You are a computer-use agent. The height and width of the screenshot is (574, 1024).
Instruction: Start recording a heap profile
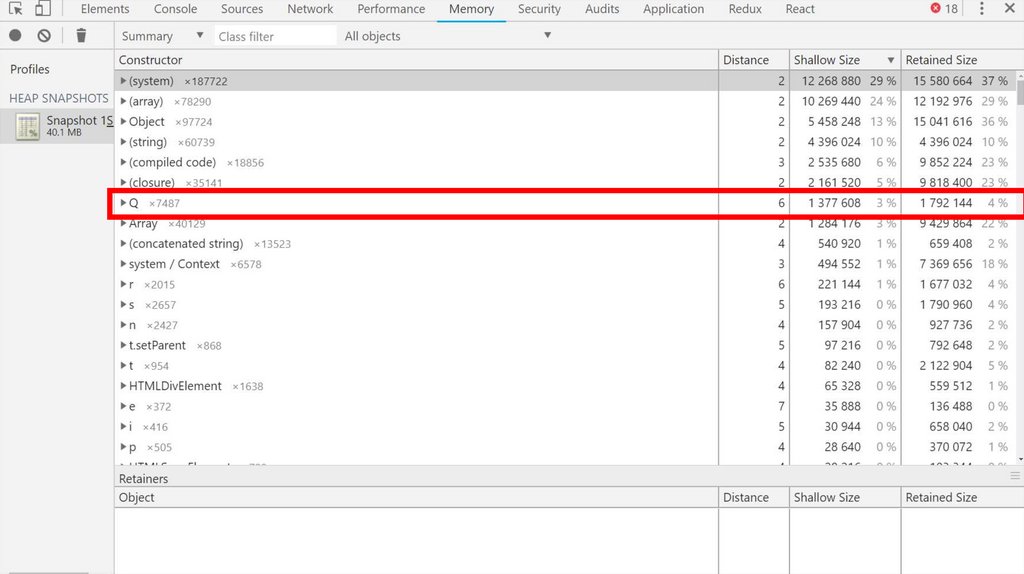pos(15,35)
